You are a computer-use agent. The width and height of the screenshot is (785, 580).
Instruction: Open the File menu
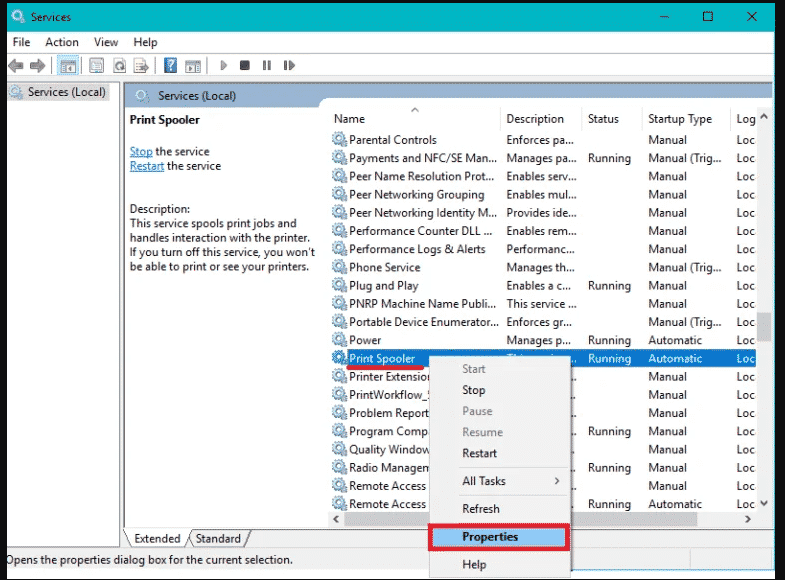tap(22, 42)
